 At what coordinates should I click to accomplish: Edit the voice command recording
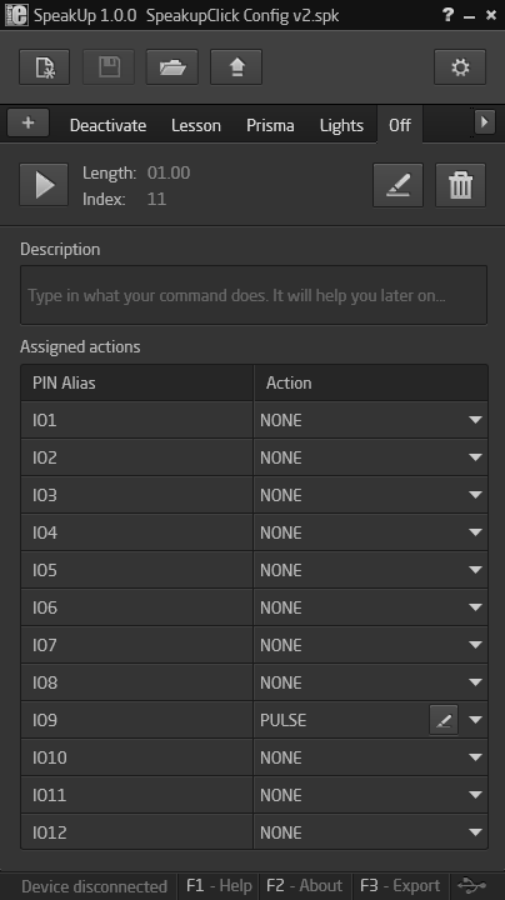[398, 185]
